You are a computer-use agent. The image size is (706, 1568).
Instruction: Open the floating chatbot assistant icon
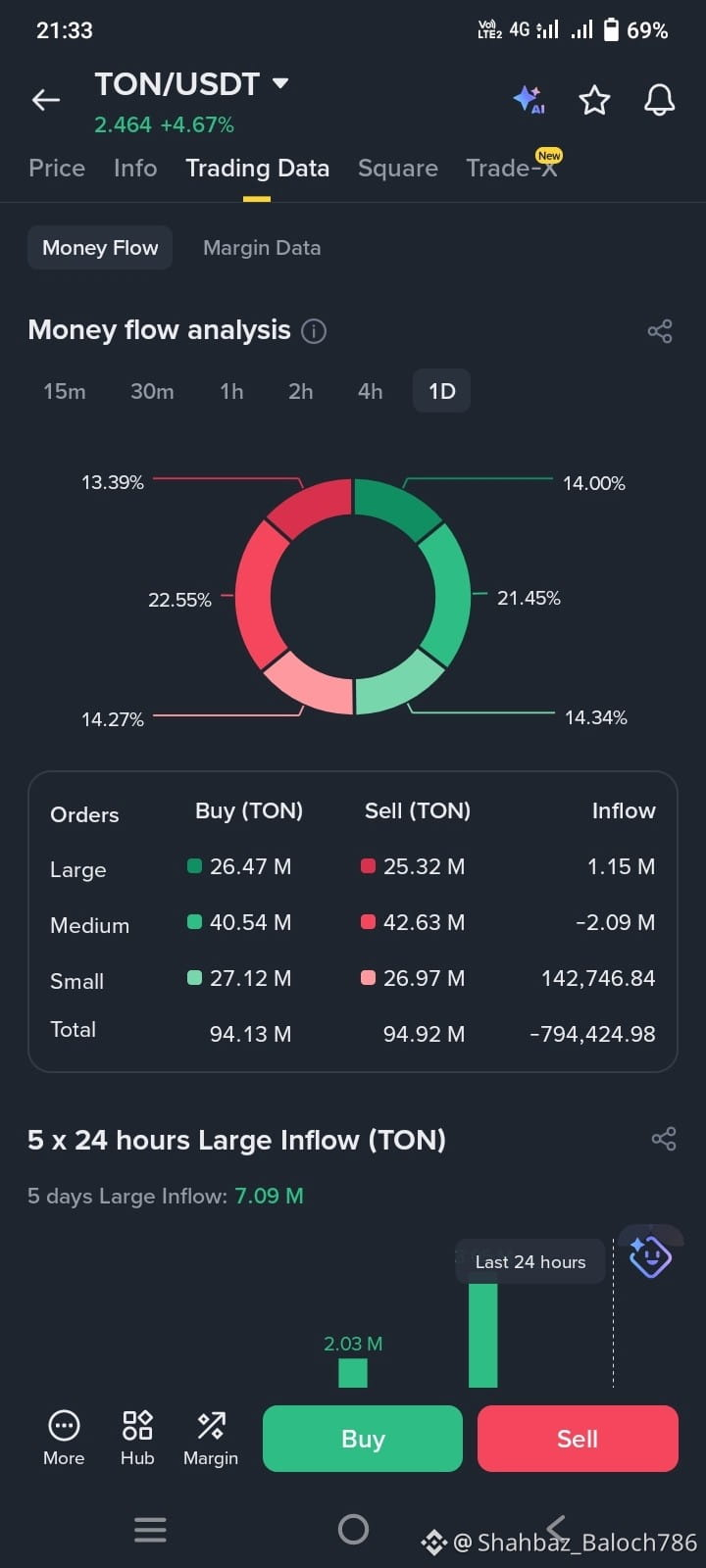[650, 1255]
